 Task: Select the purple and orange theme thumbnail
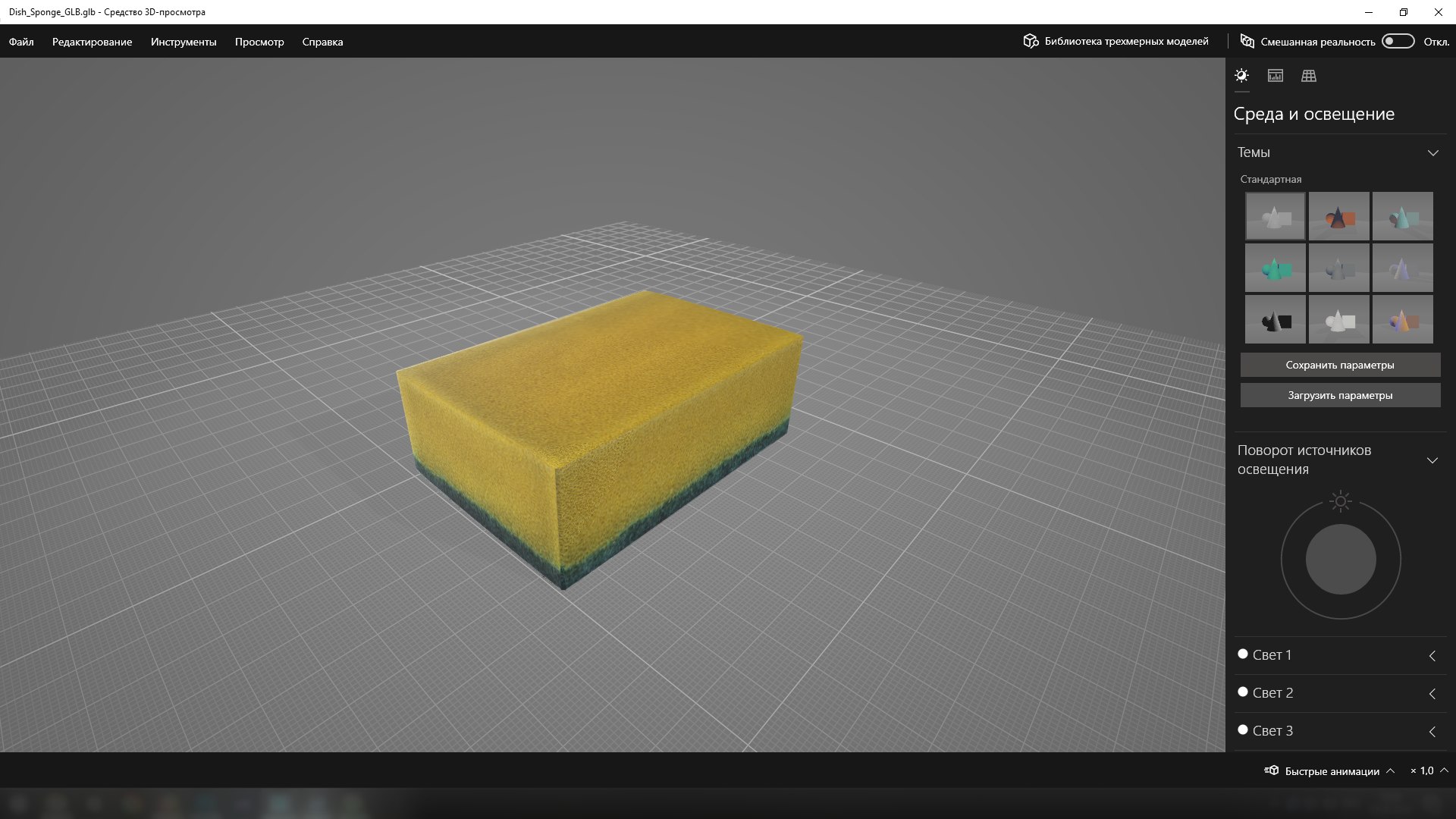(x=1403, y=319)
